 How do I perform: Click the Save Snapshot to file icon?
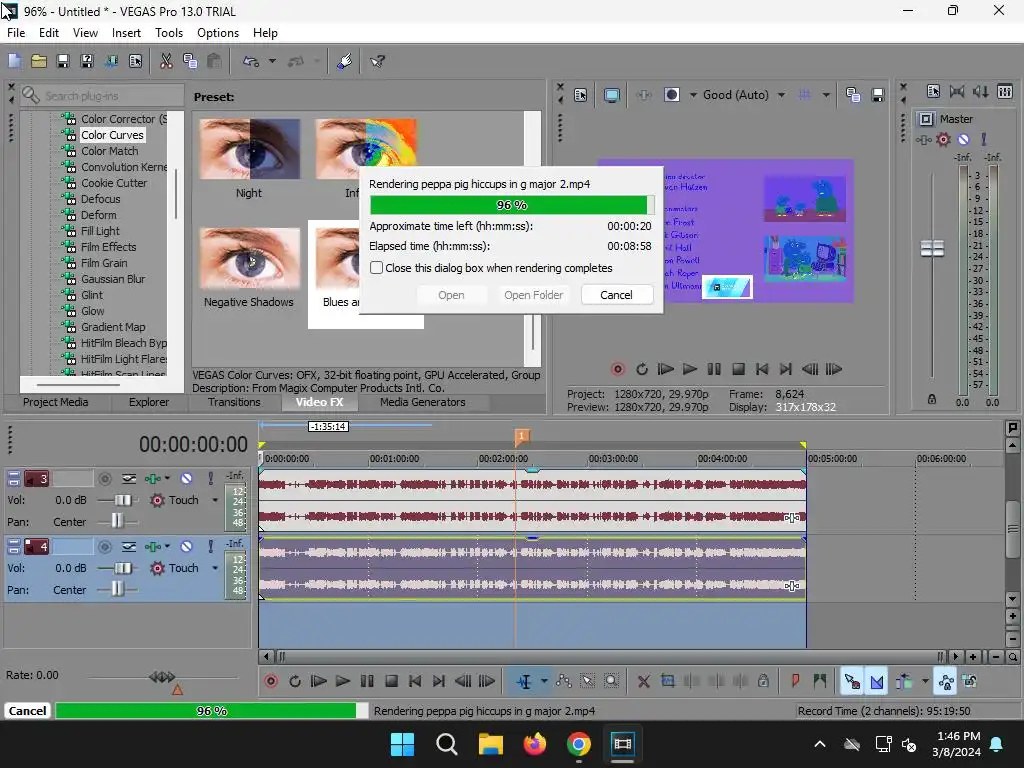[878, 95]
